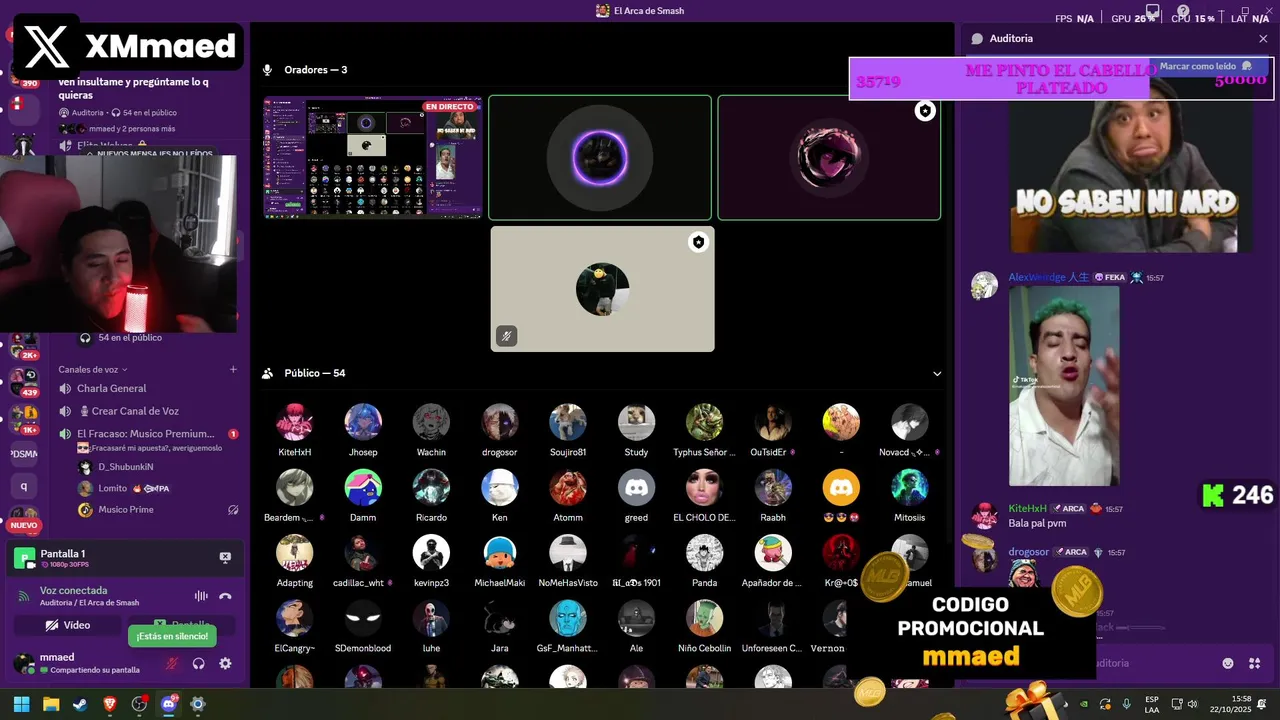Open taskbar volume speaker icon
1280x720 pixels.
point(1194,704)
